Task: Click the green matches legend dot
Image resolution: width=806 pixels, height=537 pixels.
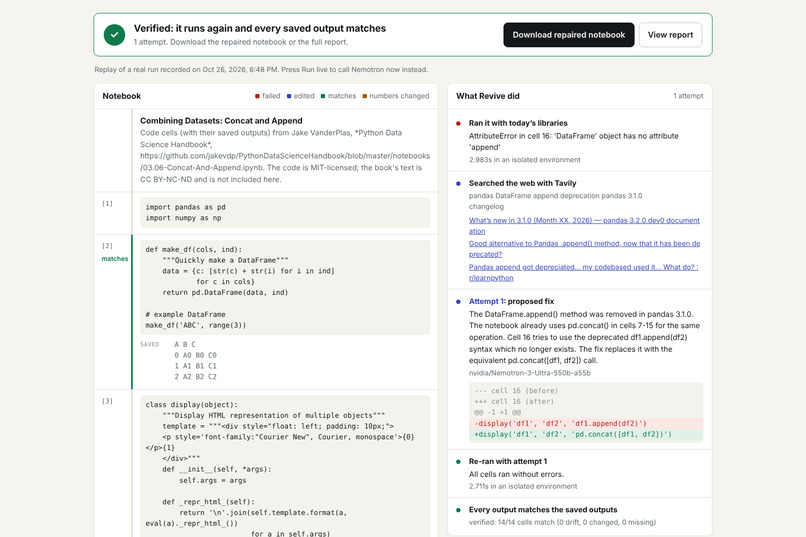Action: (323, 96)
